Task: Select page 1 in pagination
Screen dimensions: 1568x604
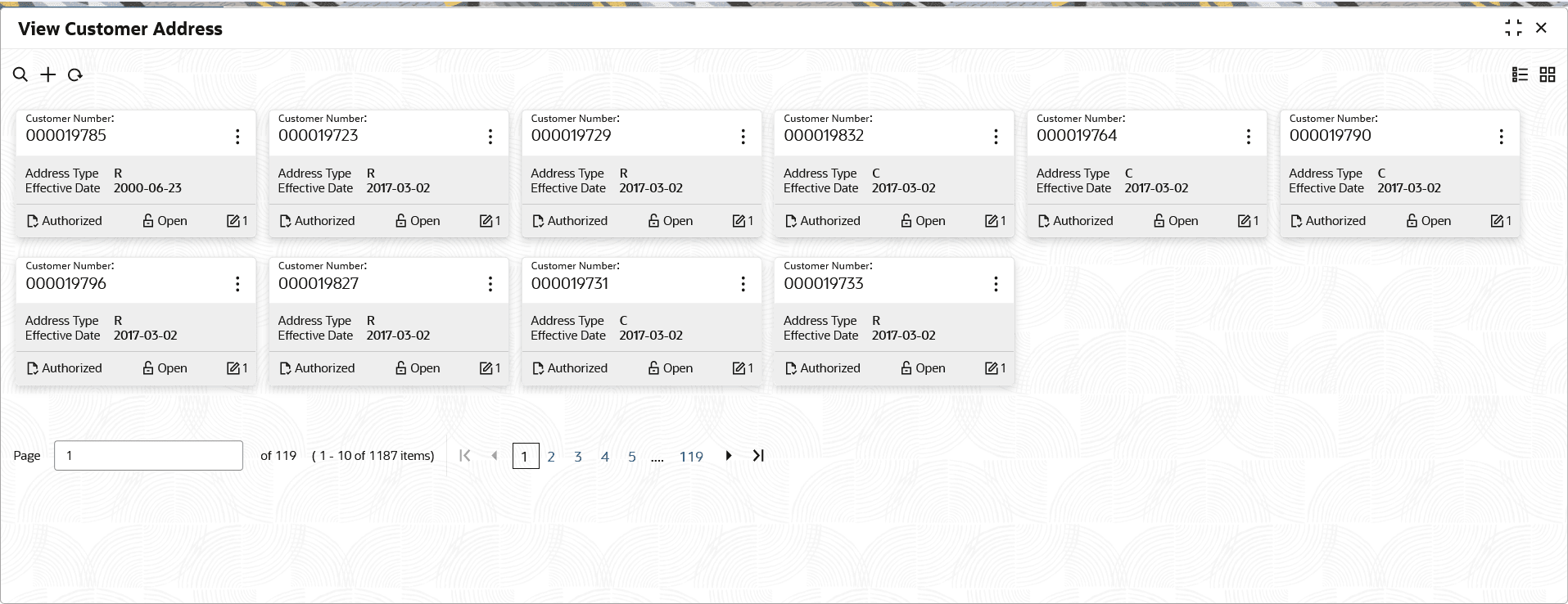Action: coord(526,456)
